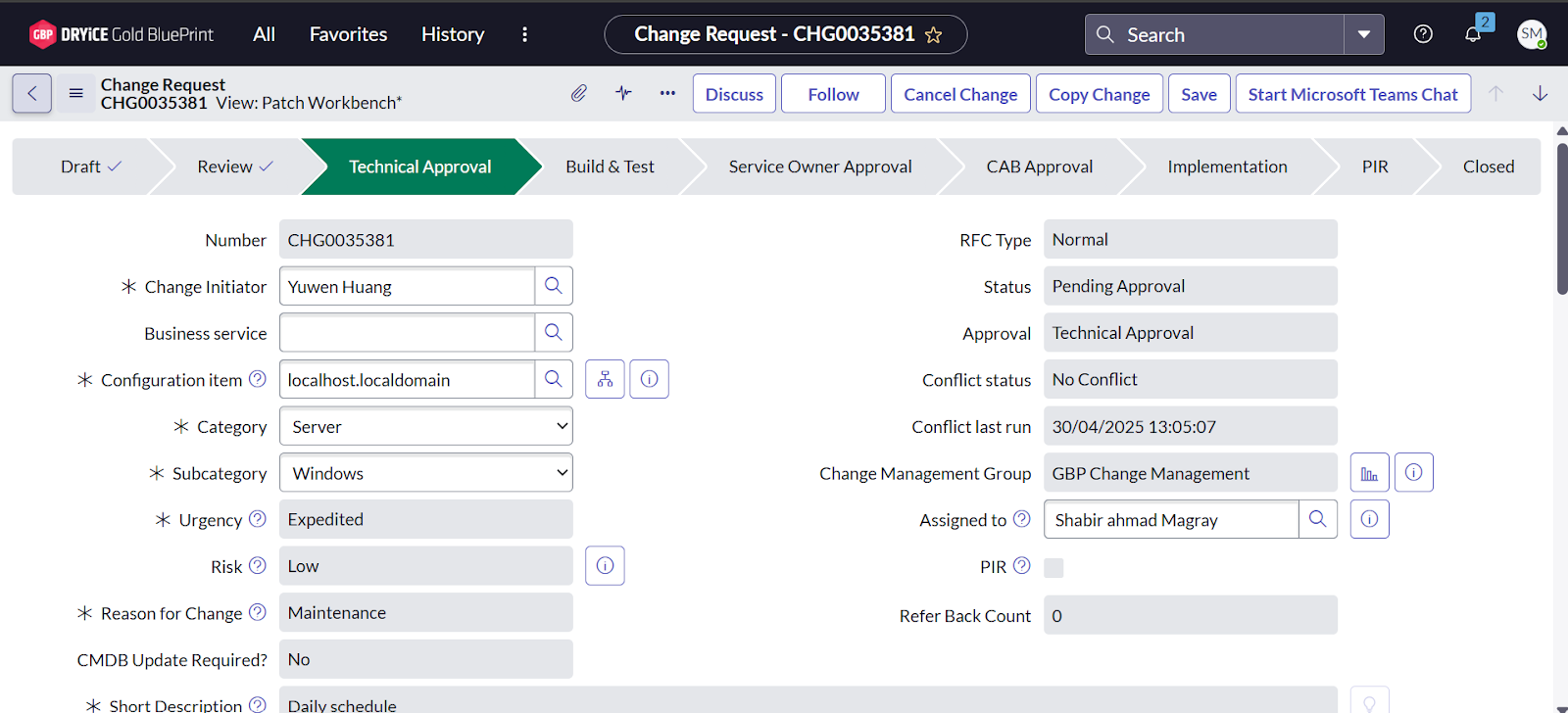The height and width of the screenshot is (713, 1568).
Task: Toggle the PIR checkbox
Action: pos(1053,568)
